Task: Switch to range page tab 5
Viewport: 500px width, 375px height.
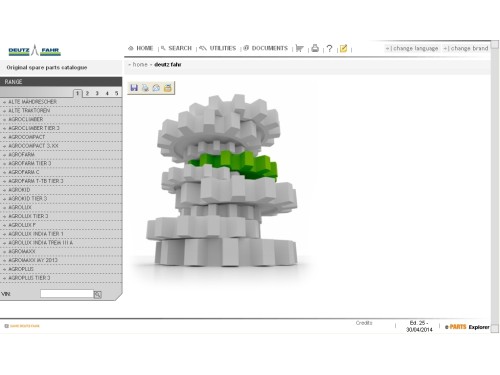Action: [x=116, y=93]
